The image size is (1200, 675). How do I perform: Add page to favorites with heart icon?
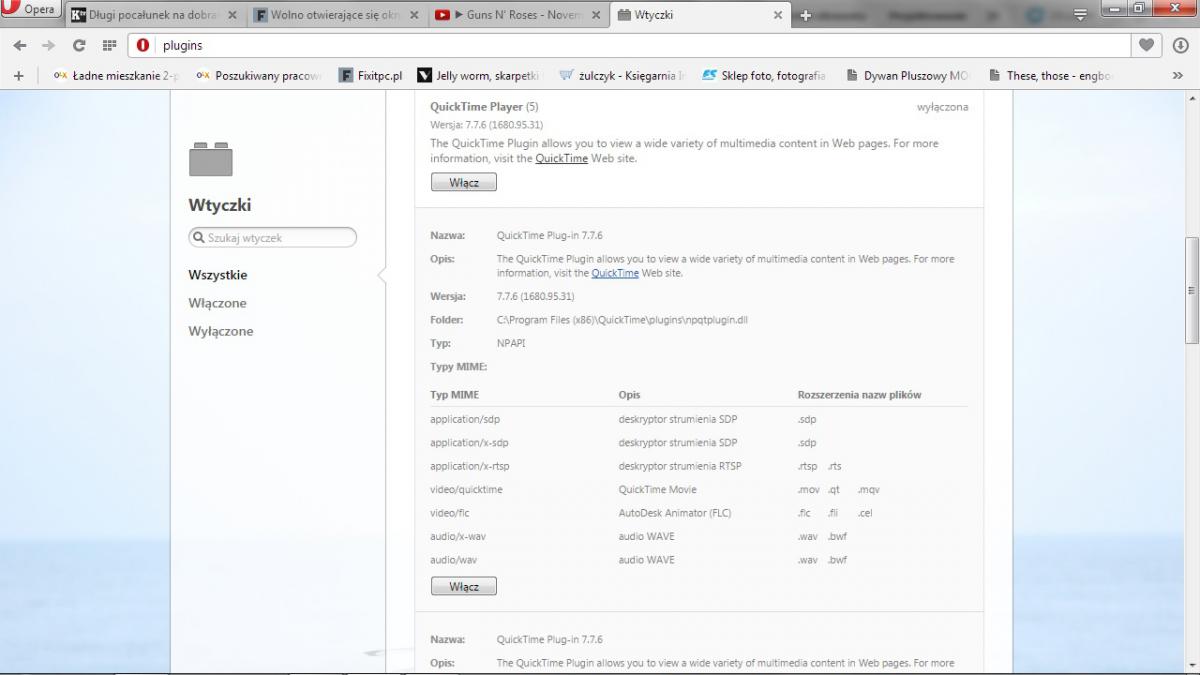[x=1146, y=45]
